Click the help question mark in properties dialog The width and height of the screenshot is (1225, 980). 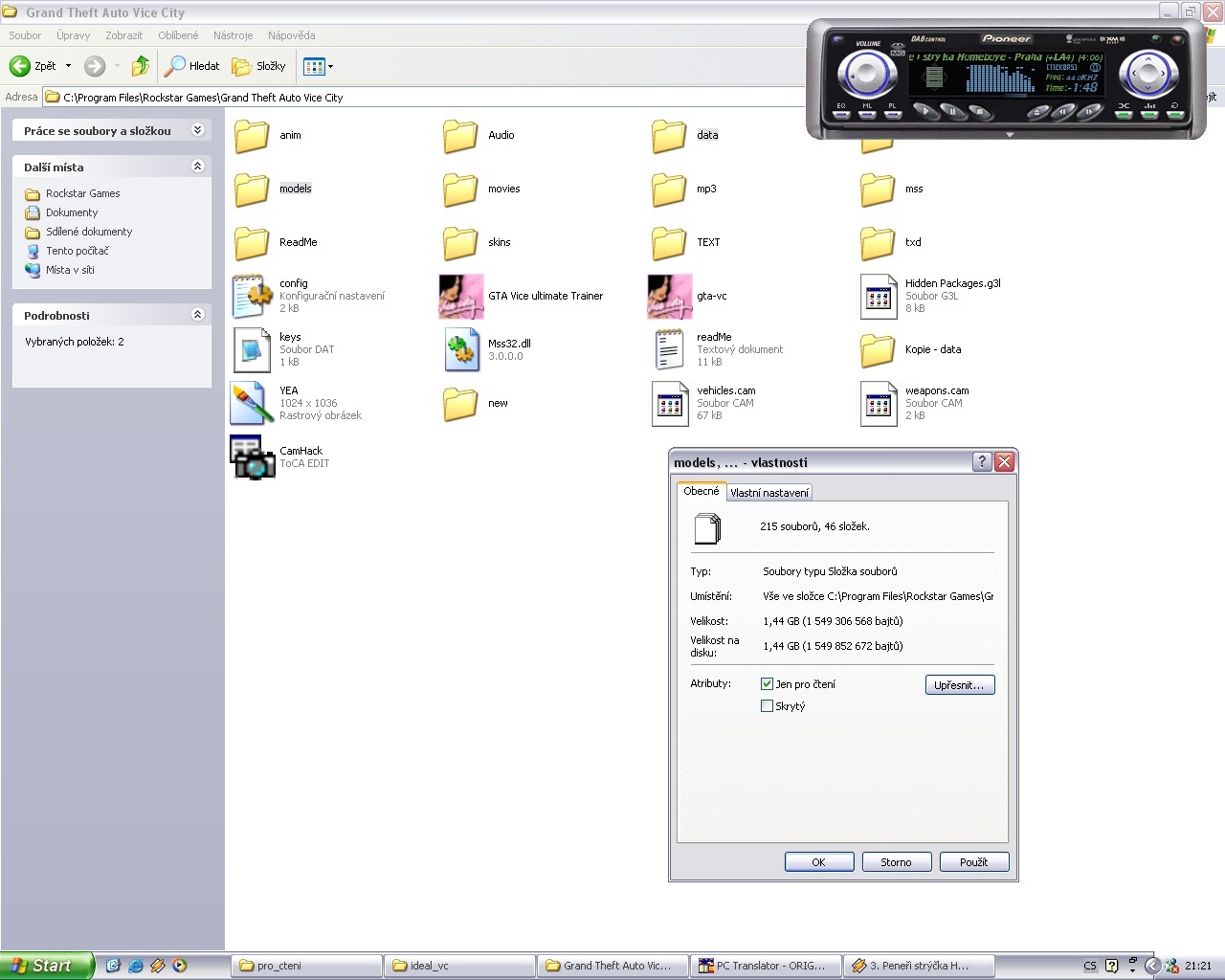coord(981,462)
